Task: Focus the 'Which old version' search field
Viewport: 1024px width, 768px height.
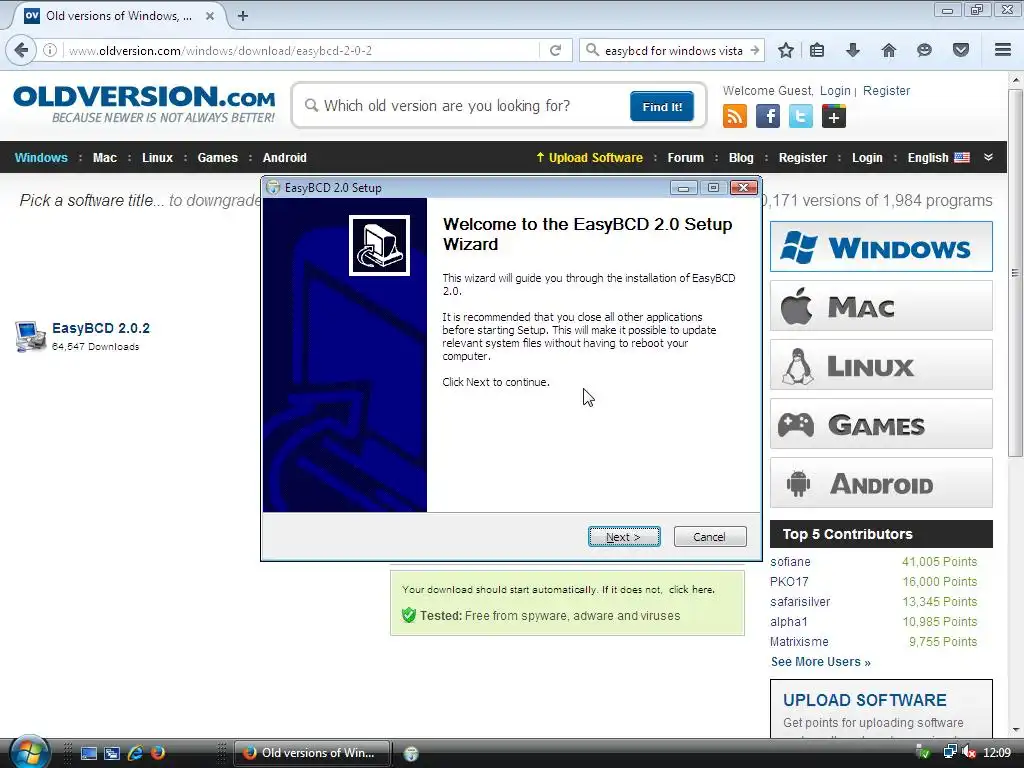Action: [x=464, y=106]
